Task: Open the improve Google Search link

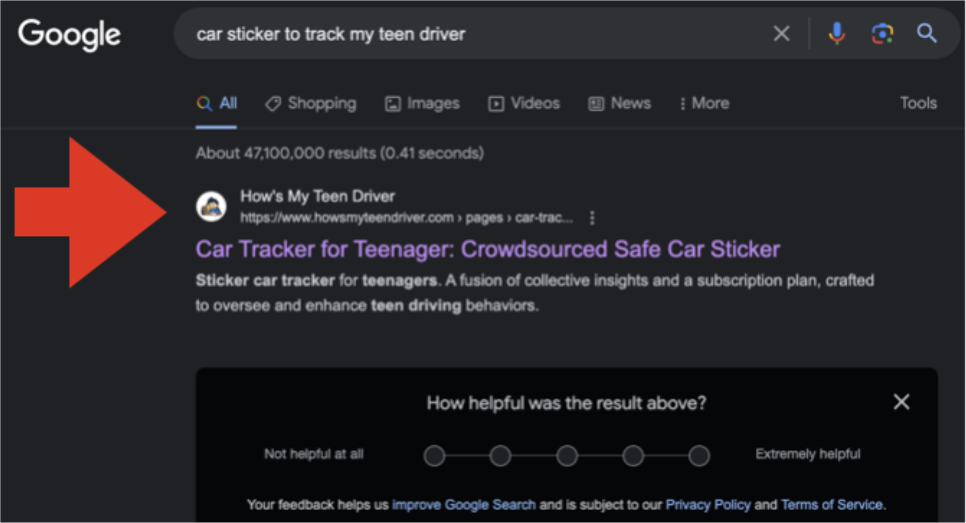Action: (464, 505)
